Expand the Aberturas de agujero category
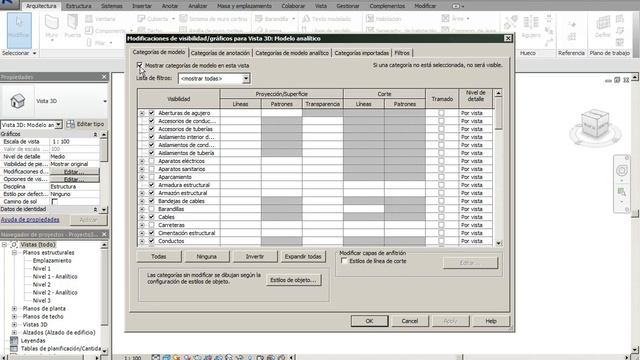 coord(142,113)
